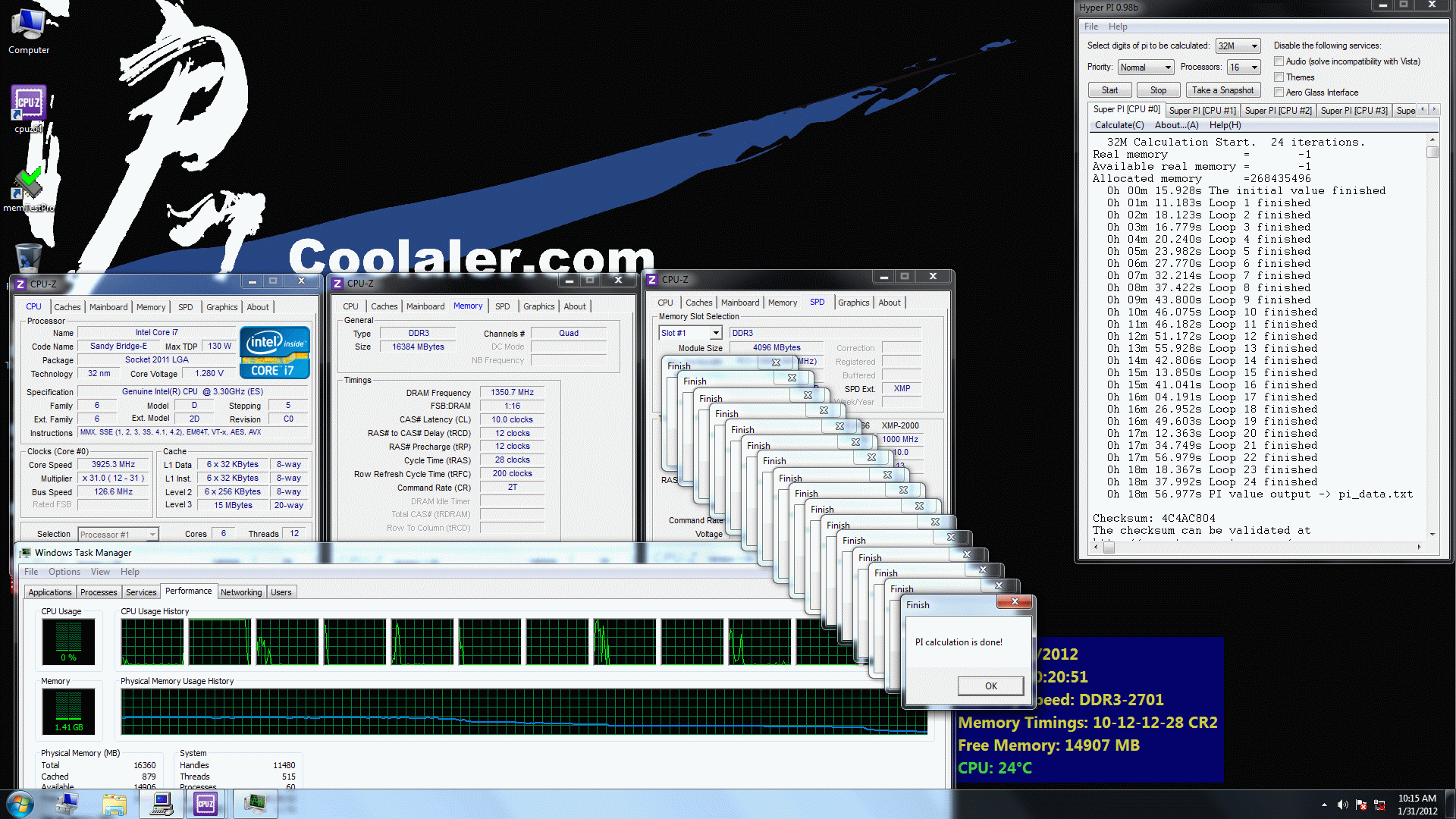Viewport: 1456px width, 819px height.
Task: Switch to Users tab in Task Manager
Action: [281, 592]
